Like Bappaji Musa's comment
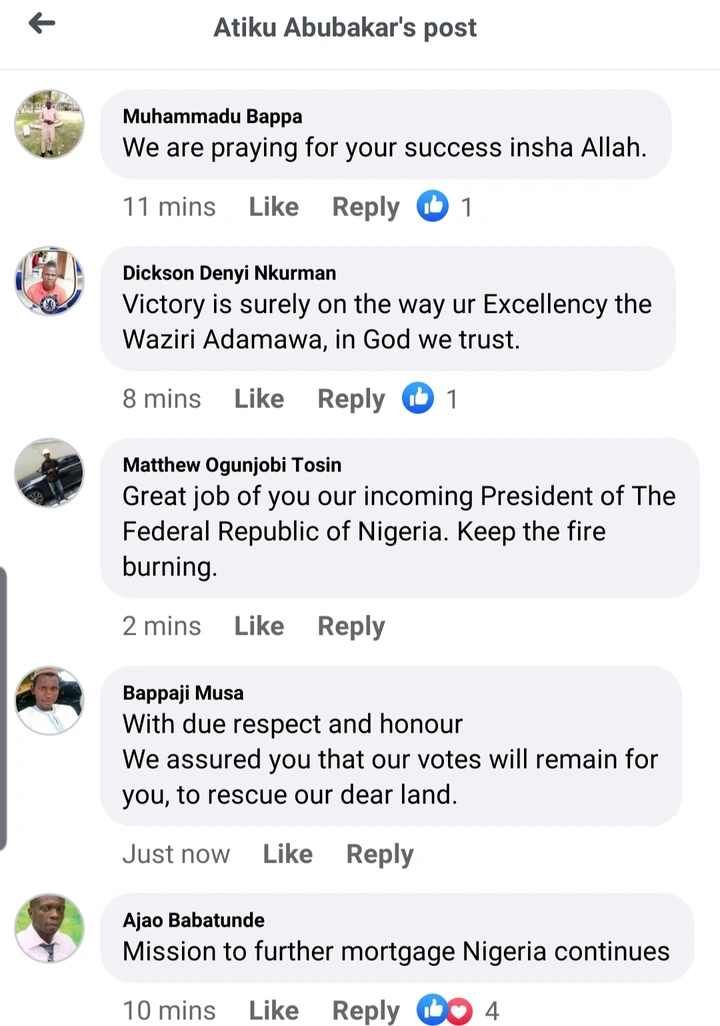Image resolution: width=720 pixels, height=1026 pixels. (288, 854)
